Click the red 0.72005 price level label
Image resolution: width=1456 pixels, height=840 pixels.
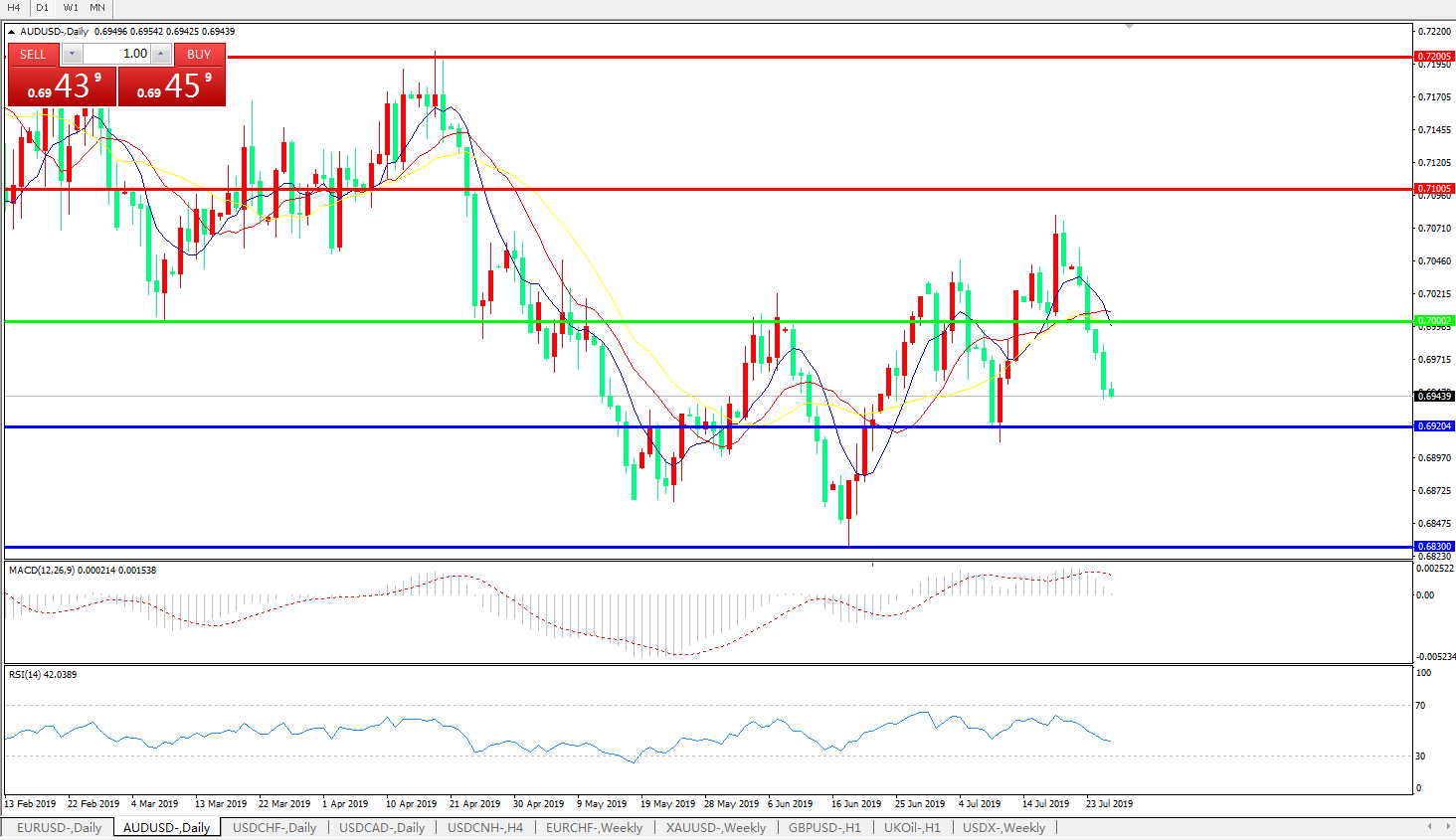[x=1434, y=57]
